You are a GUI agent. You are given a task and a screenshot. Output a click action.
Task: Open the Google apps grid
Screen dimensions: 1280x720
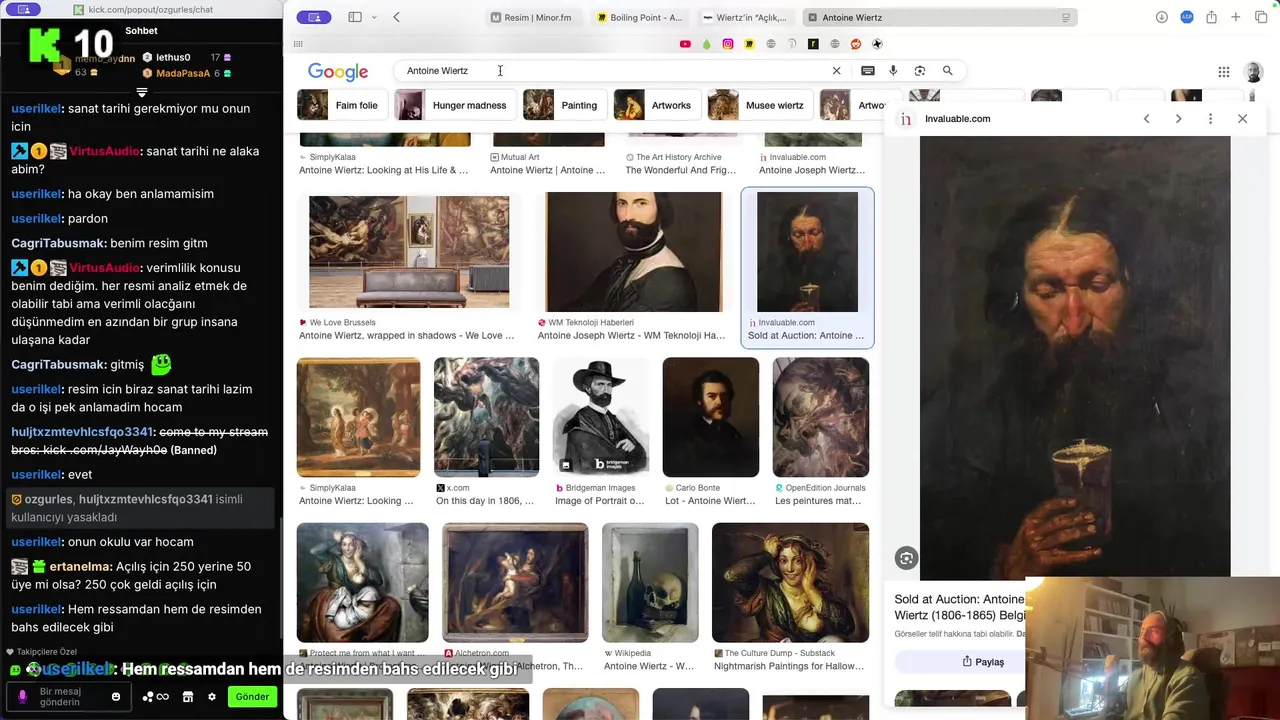pos(1223,72)
